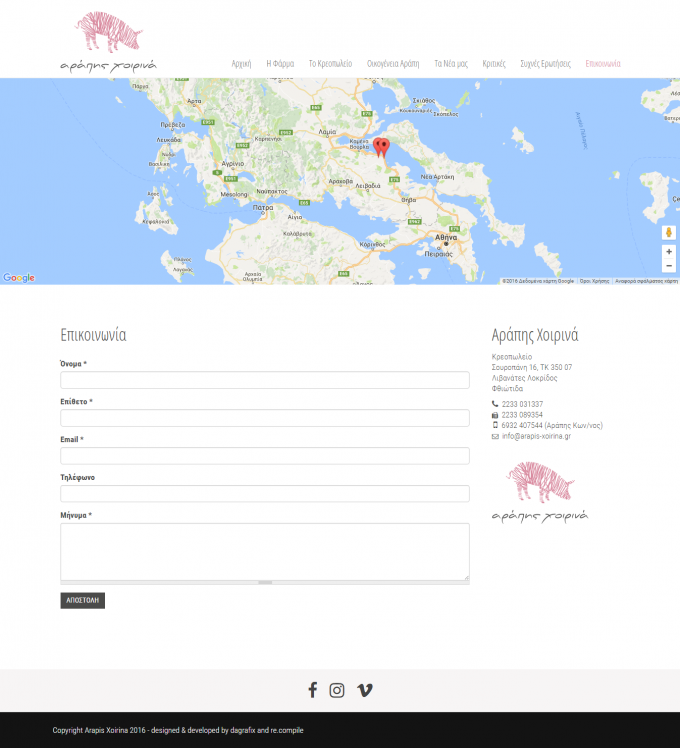The height and width of the screenshot is (748, 680).
Task: Click the re.compile footer link
Action: [x=287, y=730]
